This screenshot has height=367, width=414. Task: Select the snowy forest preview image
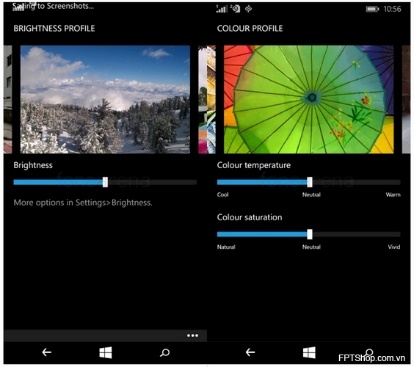[105, 99]
